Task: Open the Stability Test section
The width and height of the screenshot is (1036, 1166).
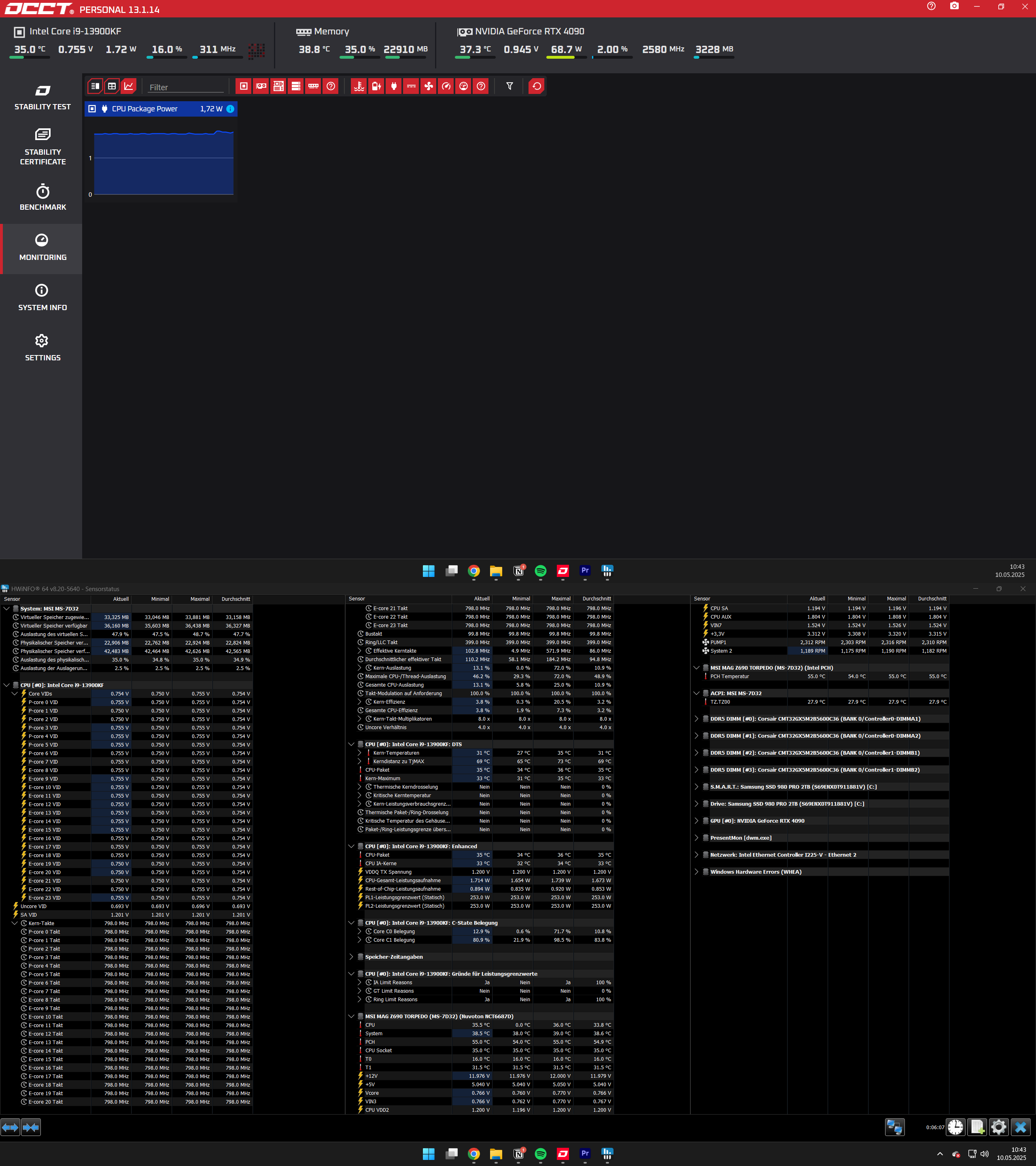Action: [x=42, y=98]
